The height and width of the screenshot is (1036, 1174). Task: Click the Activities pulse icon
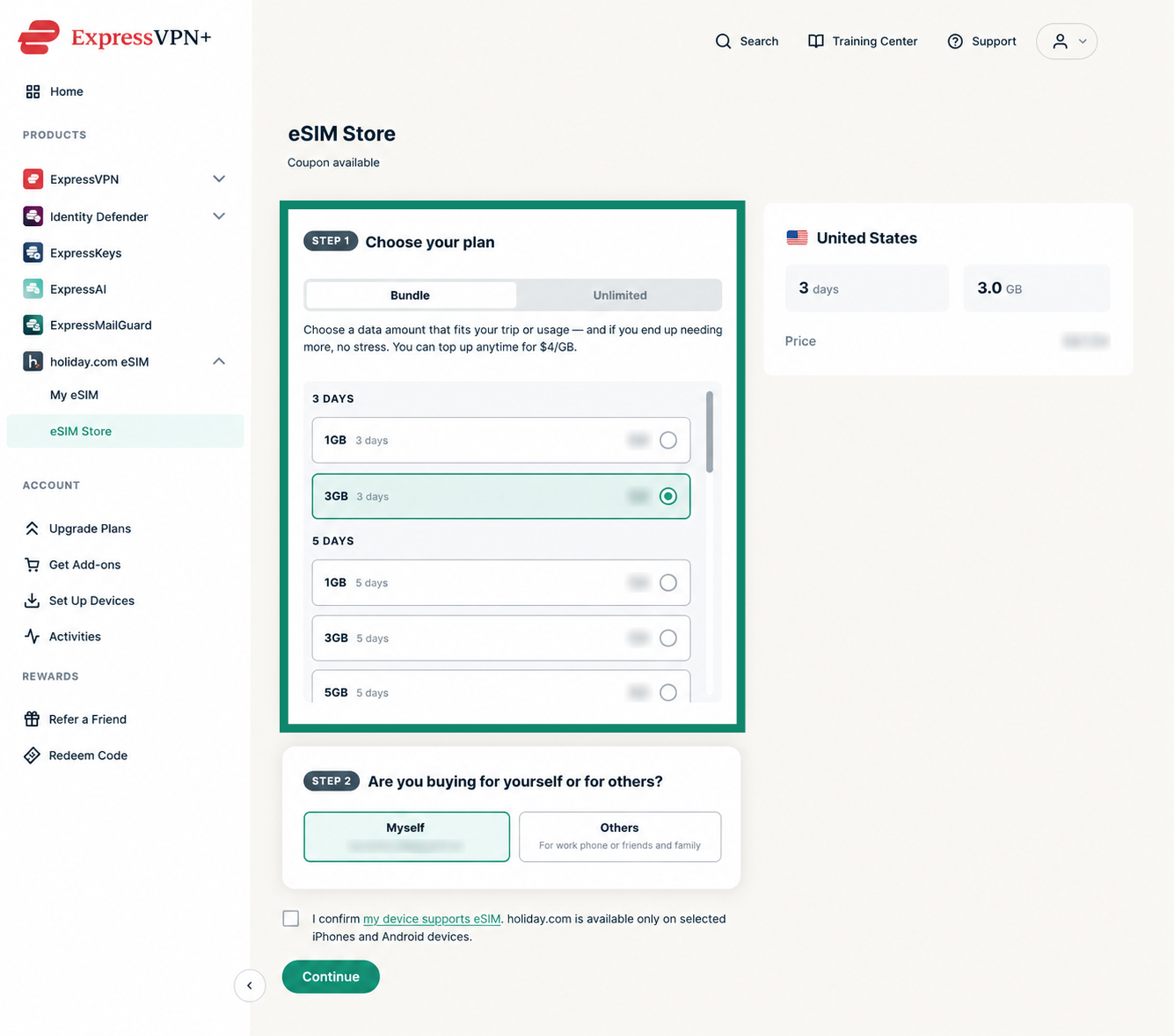pos(32,637)
